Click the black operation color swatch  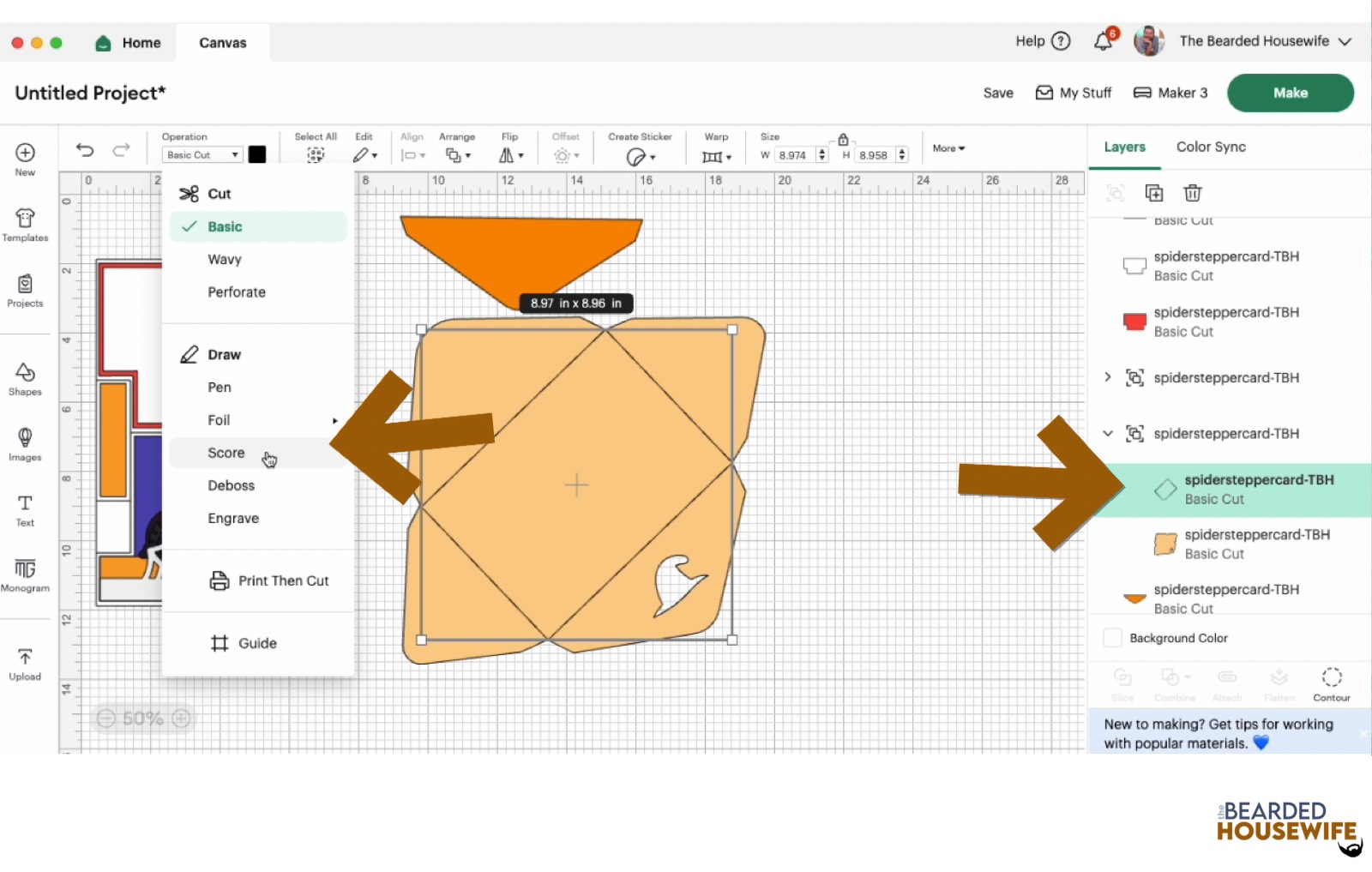point(257,154)
